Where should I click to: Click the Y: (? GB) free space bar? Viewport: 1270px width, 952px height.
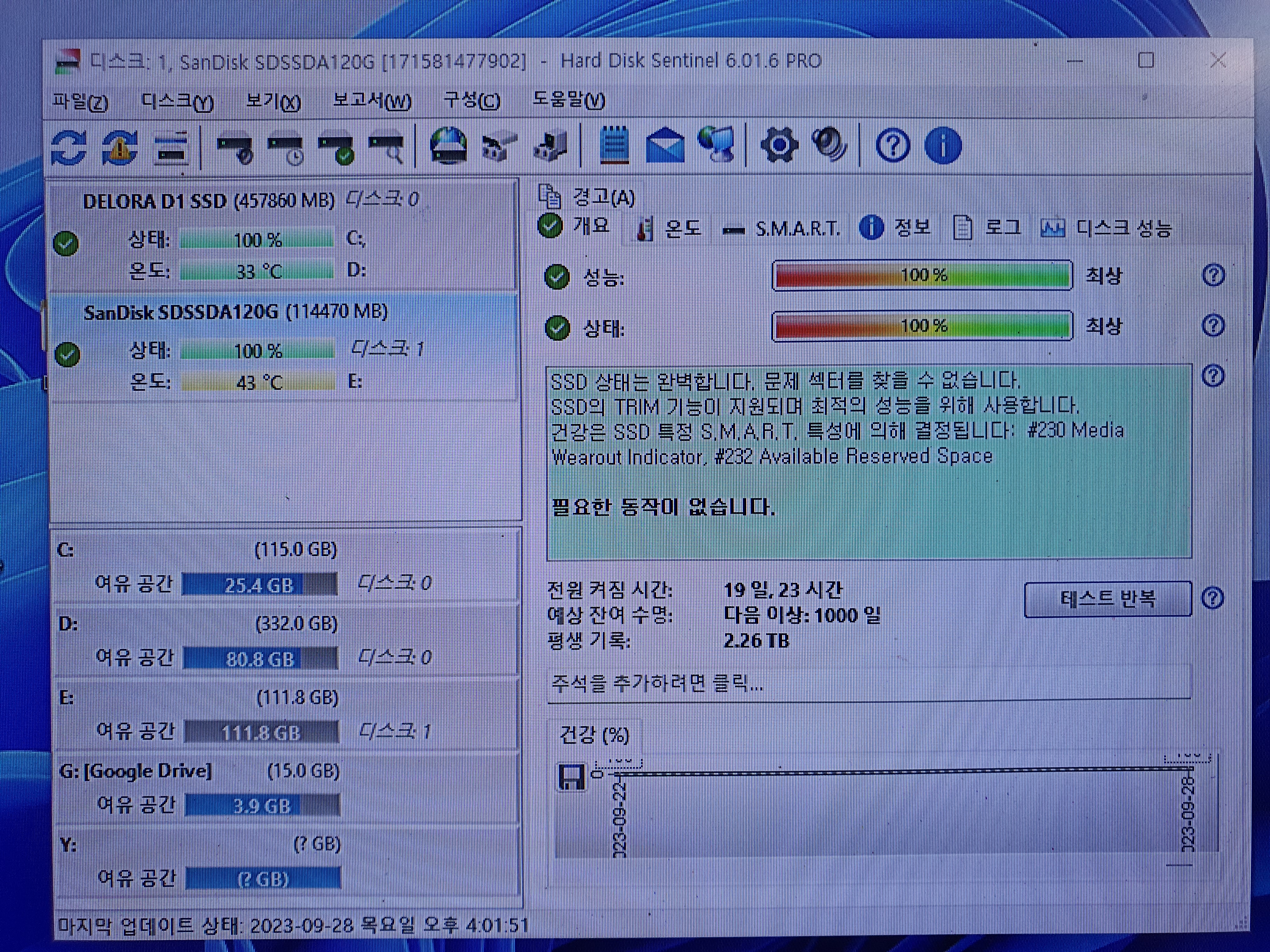264,879
